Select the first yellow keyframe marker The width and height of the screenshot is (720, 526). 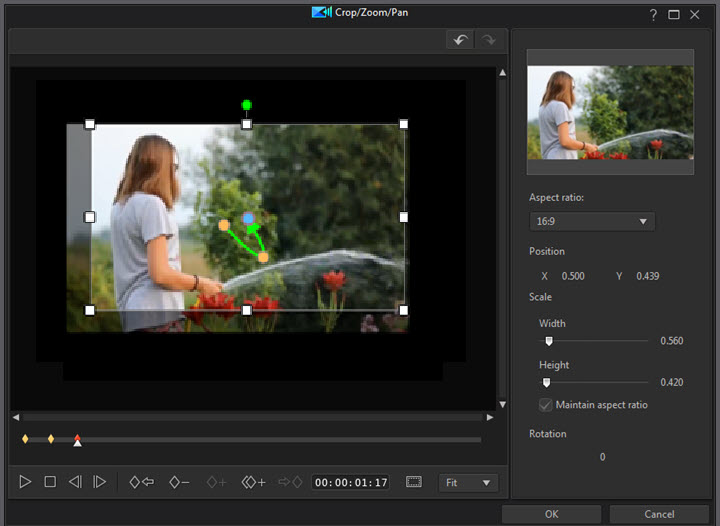(25, 438)
